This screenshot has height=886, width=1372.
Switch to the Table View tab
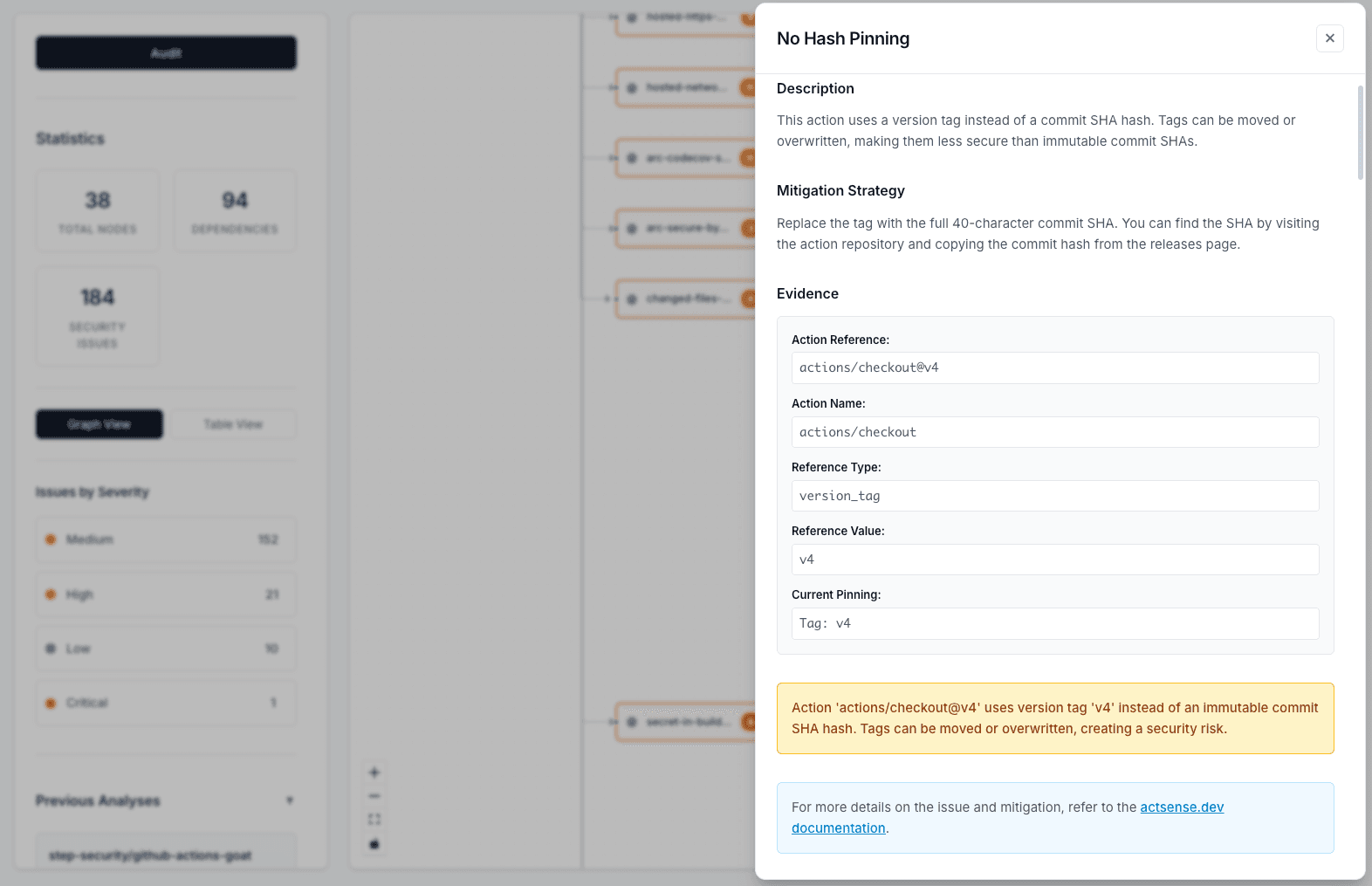pos(232,424)
